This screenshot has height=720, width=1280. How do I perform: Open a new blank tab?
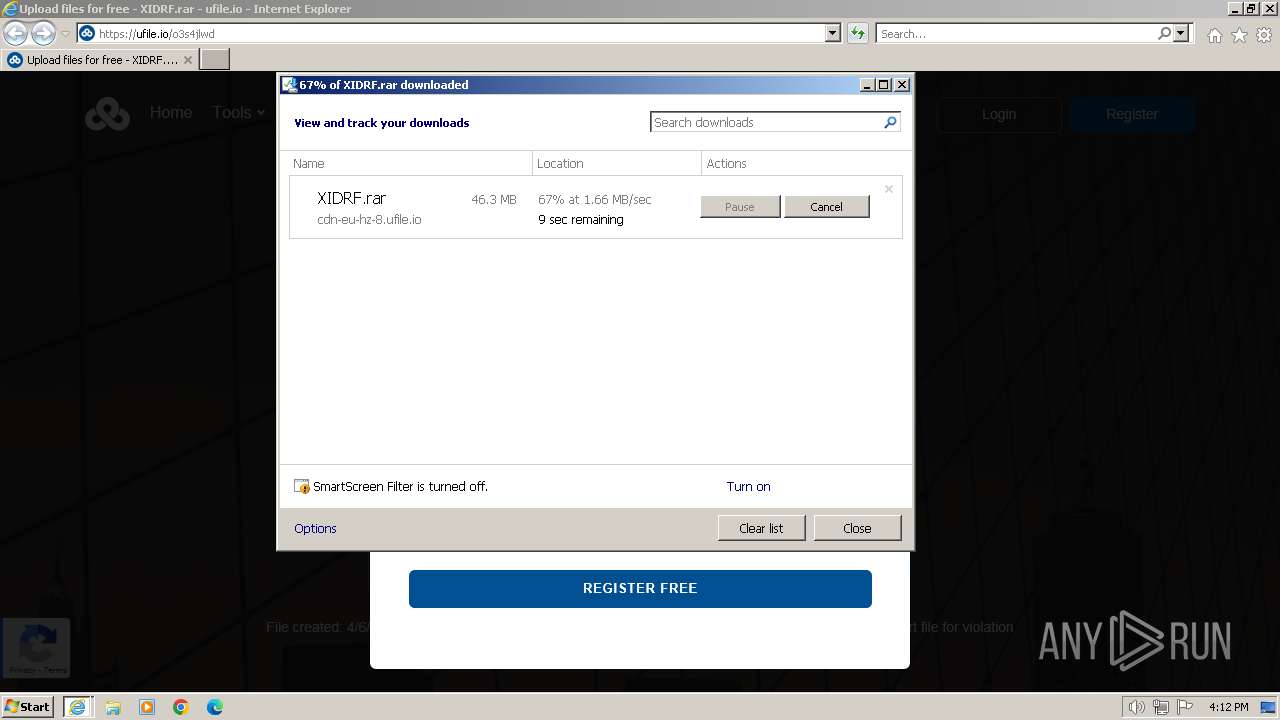[215, 60]
